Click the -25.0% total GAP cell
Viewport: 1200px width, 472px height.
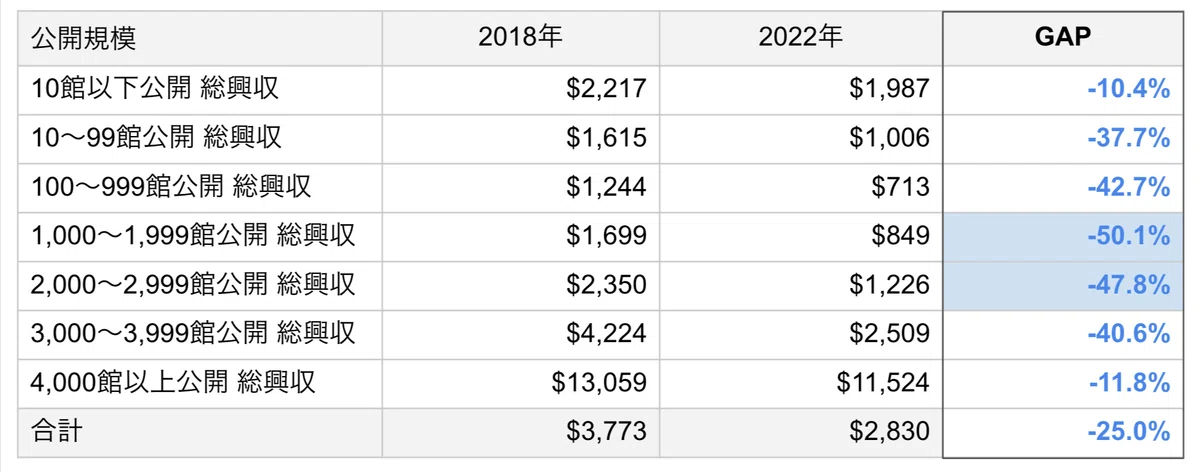coord(1062,432)
